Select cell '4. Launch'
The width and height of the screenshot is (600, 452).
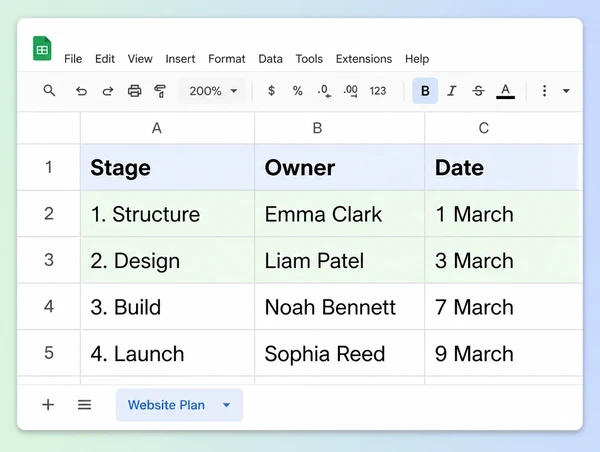(x=168, y=353)
